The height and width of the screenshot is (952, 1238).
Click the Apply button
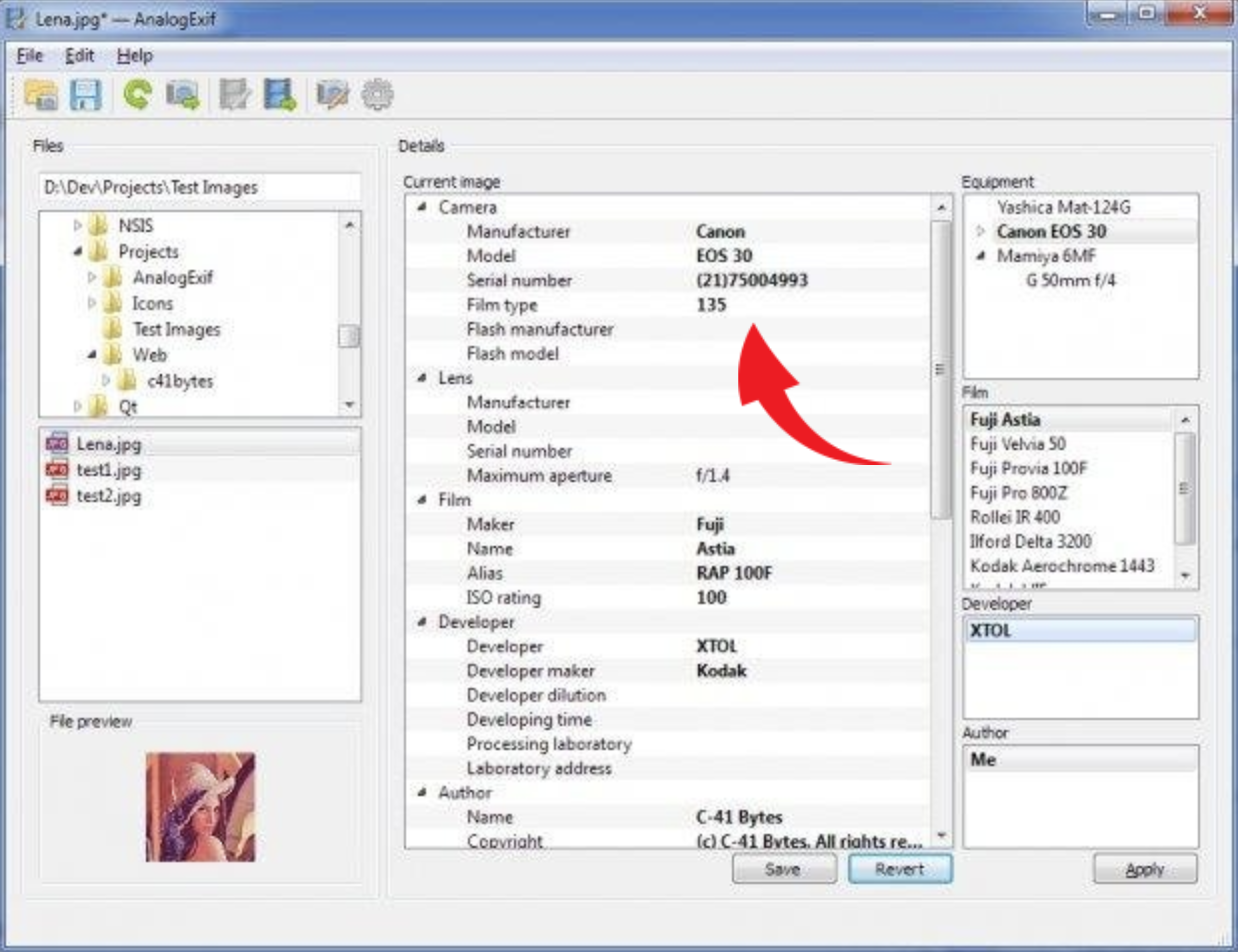[1145, 869]
